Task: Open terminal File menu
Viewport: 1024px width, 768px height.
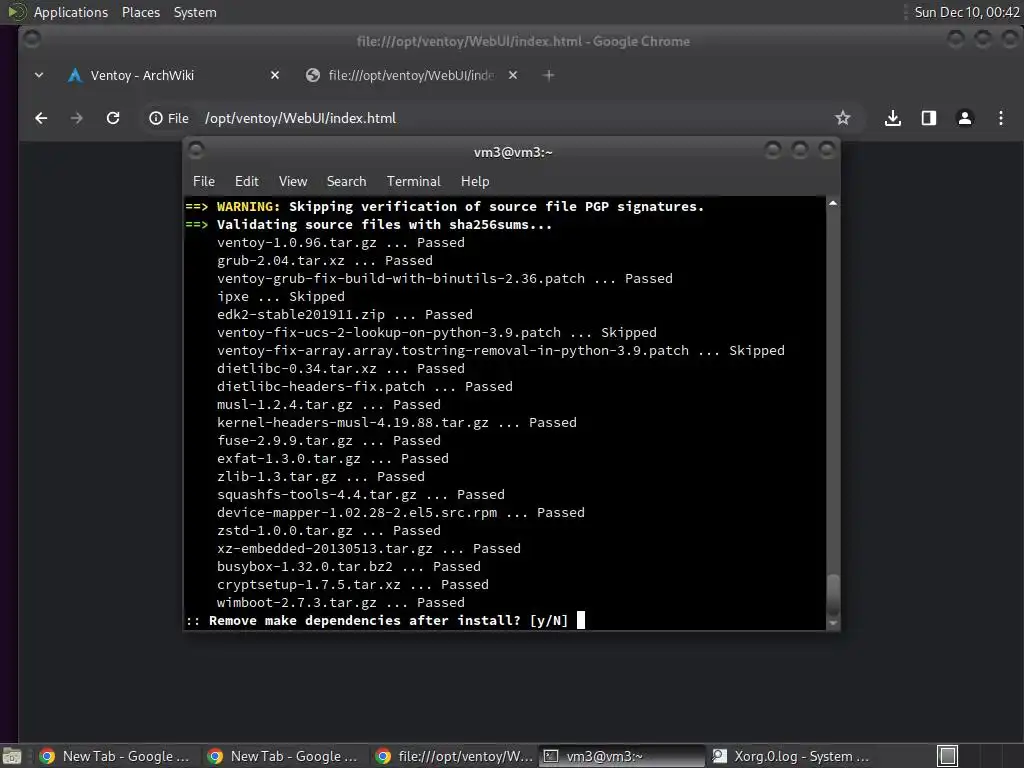Action: point(204,182)
